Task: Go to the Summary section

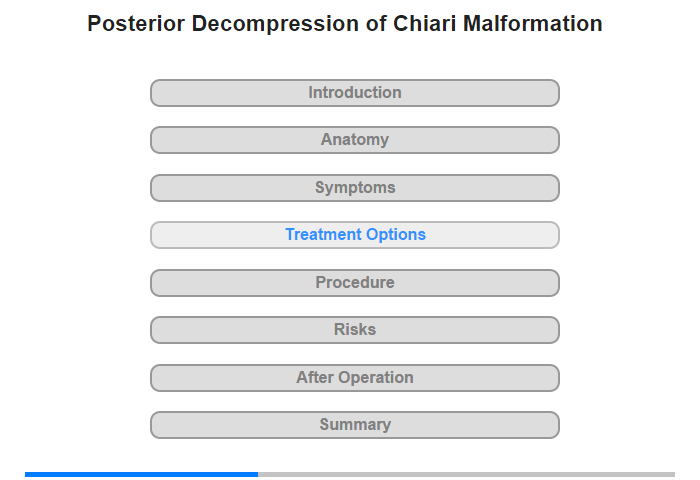Action: [354, 425]
